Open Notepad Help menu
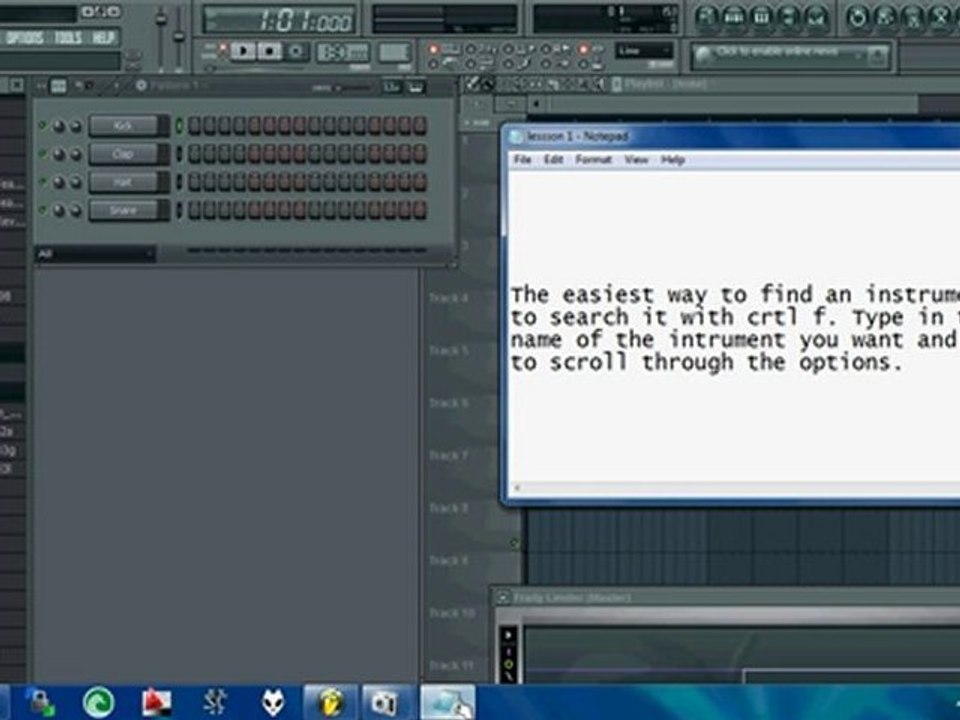 coord(673,160)
